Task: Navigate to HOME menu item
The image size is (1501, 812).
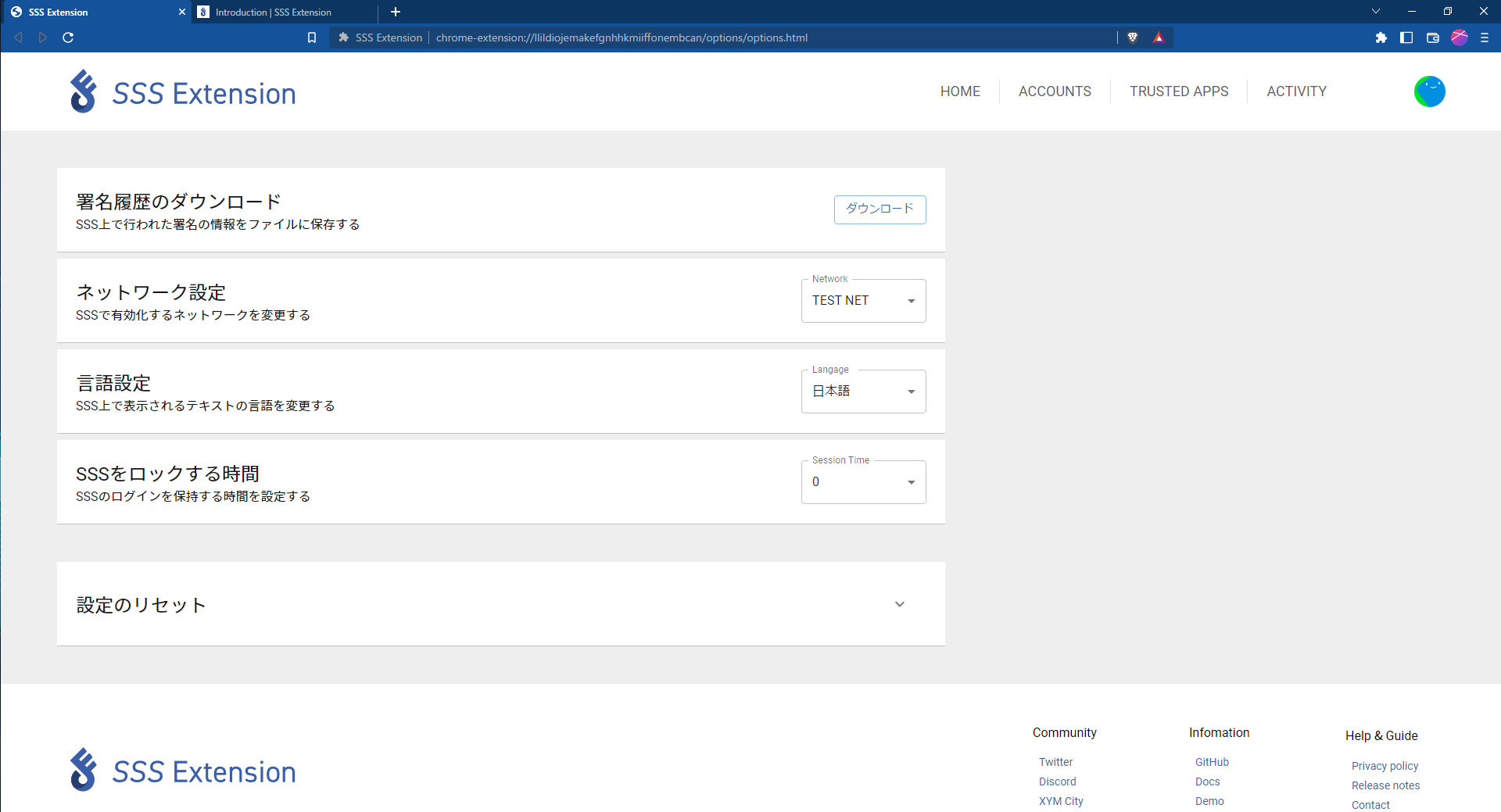Action: coord(960,91)
